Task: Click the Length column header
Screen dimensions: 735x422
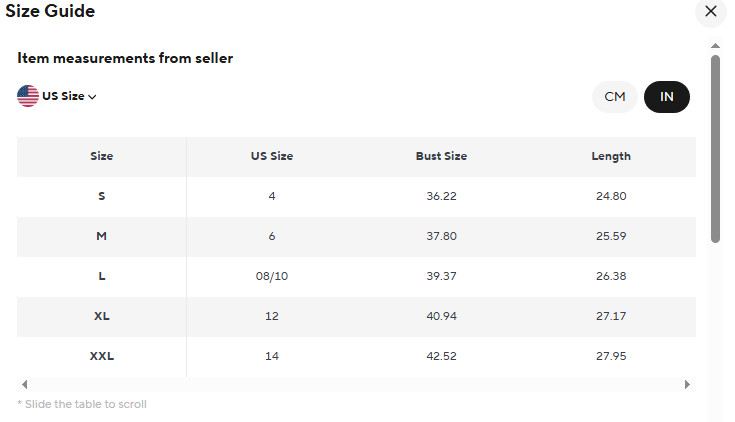Action: click(611, 156)
